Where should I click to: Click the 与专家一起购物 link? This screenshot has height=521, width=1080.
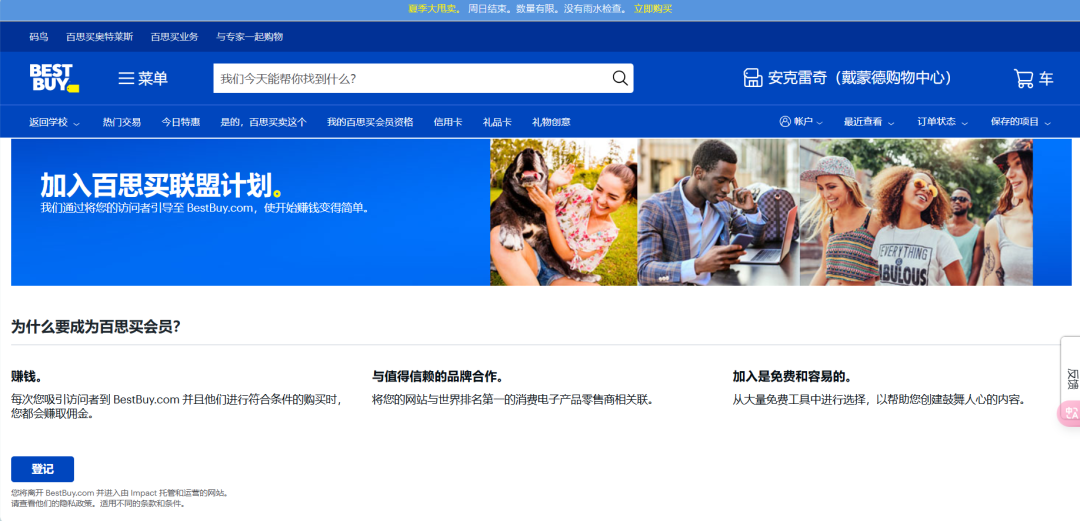[x=249, y=37]
